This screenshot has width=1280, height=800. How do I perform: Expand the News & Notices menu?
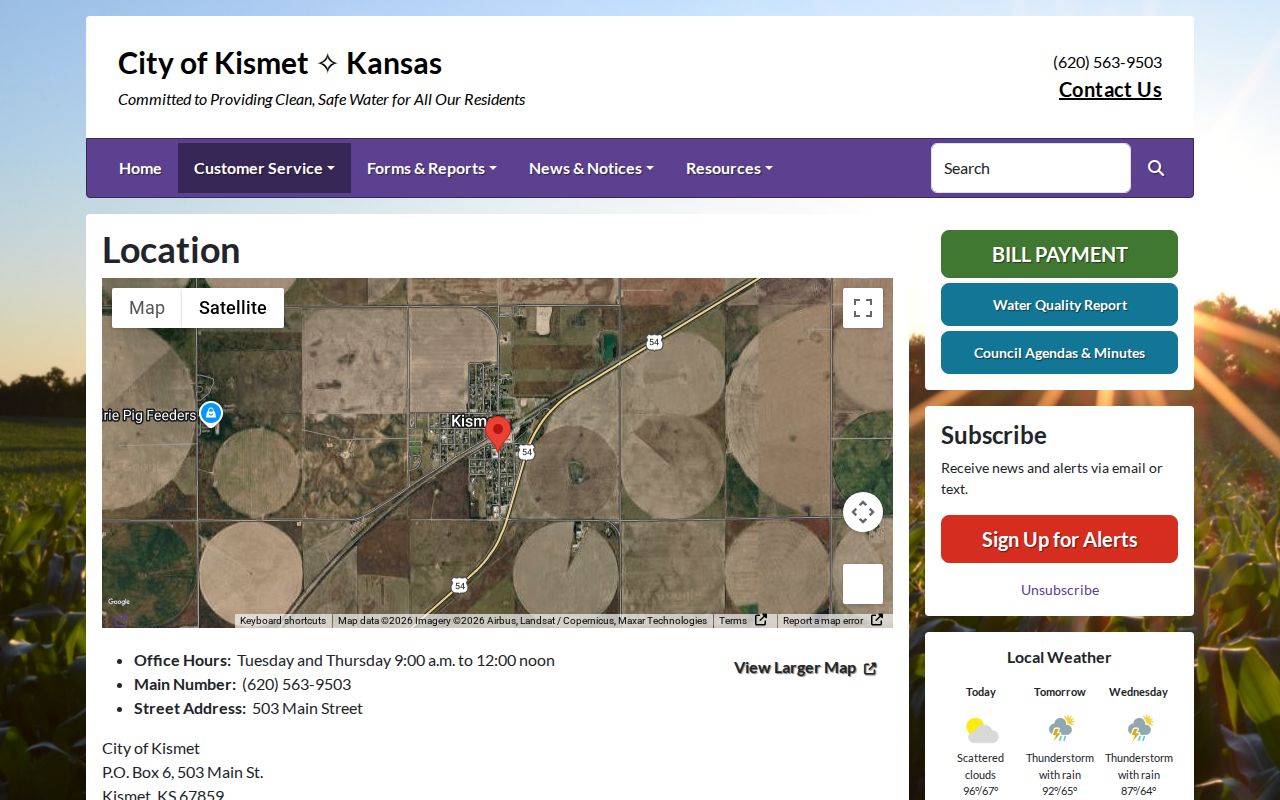click(x=591, y=168)
